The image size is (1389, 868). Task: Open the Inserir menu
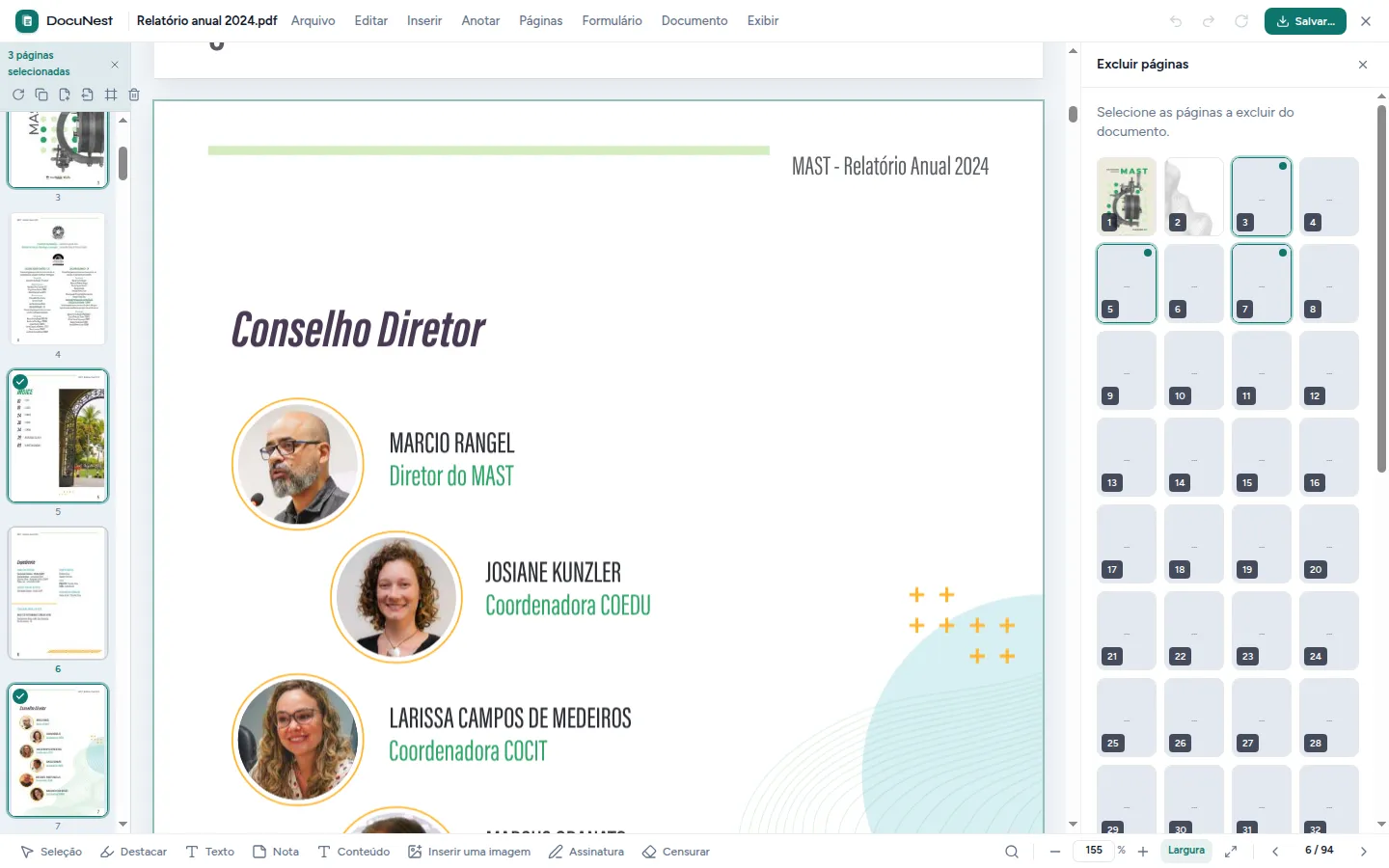click(424, 21)
